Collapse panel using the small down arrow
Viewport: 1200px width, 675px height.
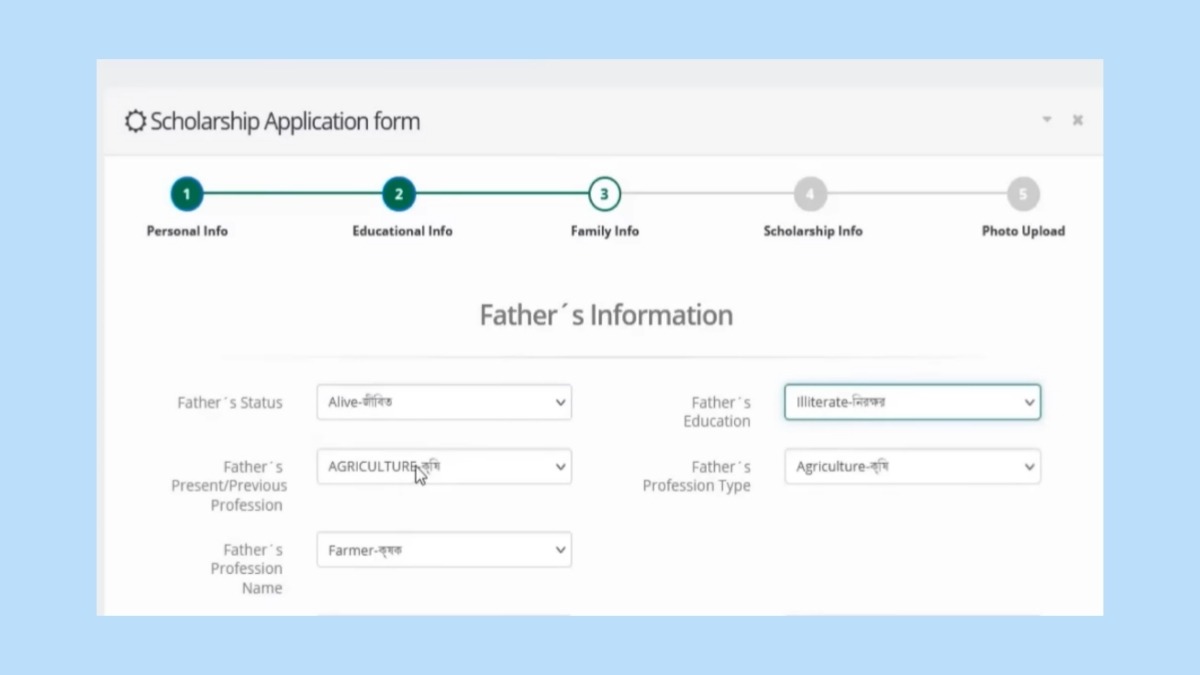tap(1047, 120)
